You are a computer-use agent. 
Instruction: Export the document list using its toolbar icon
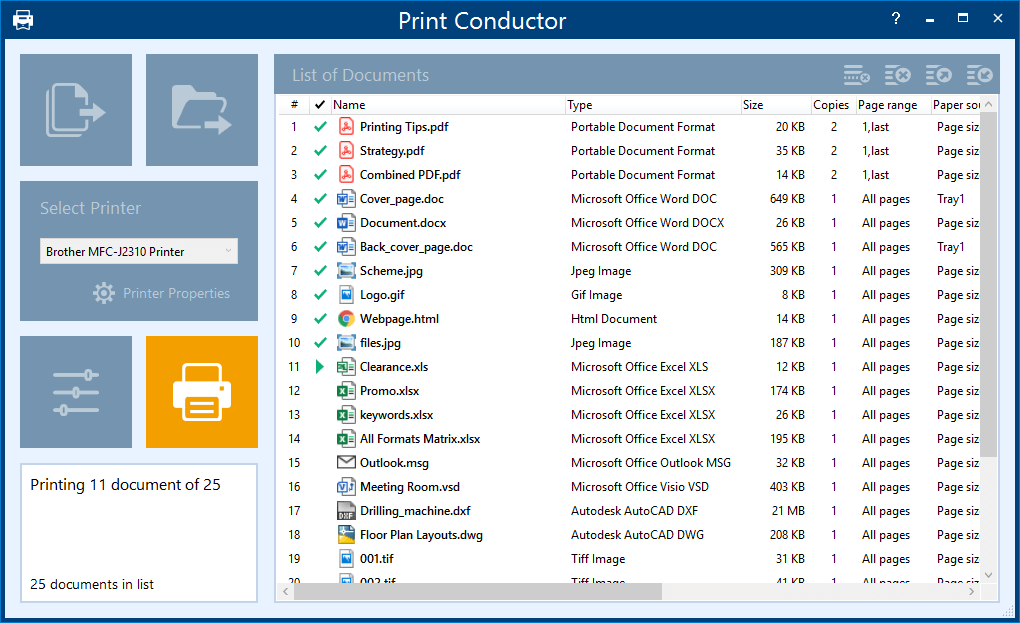939,73
